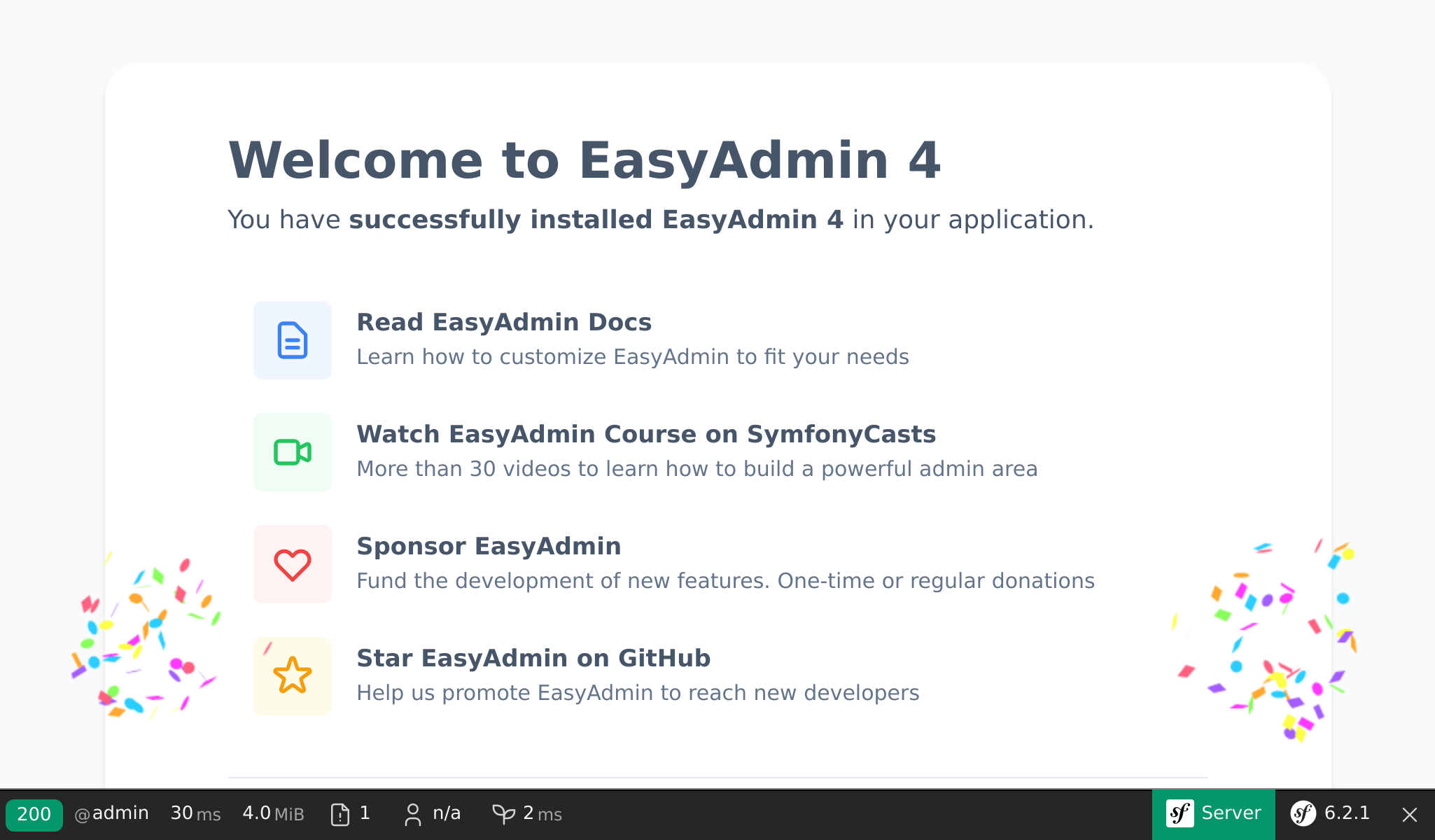
Task: Click the Symfony logo in Server block
Action: (x=1180, y=813)
